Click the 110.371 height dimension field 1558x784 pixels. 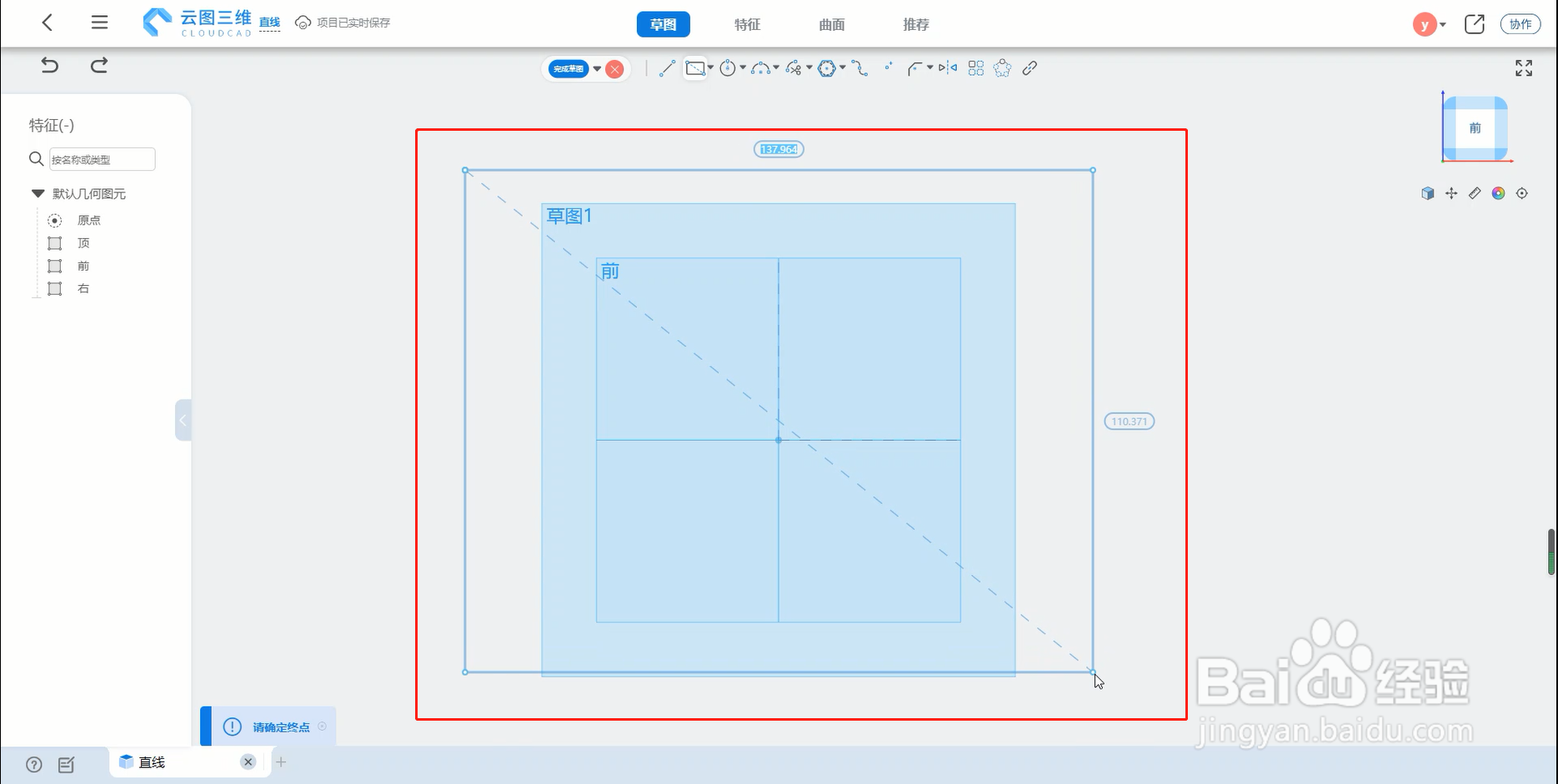coord(1130,422)
